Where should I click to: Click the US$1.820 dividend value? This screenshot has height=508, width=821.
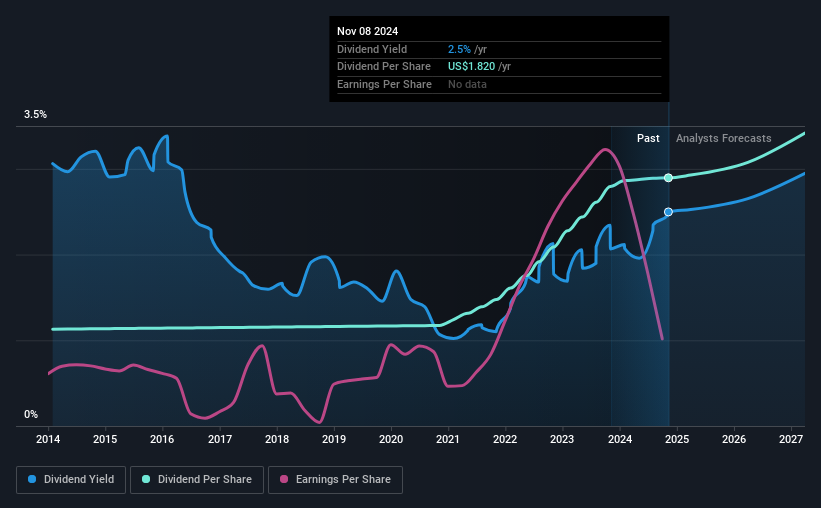(x=471, y=67)
